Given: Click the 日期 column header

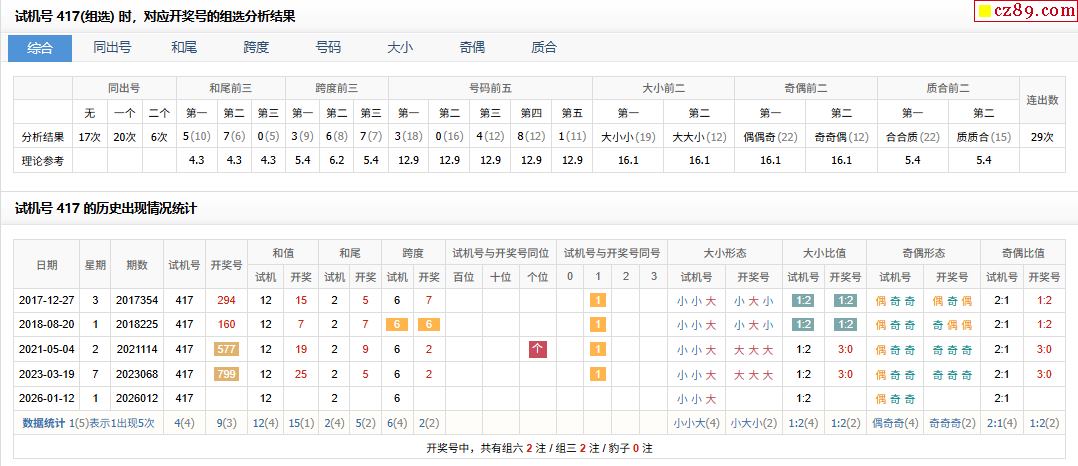Looking at the screenshot, I should tap(46, 265).
